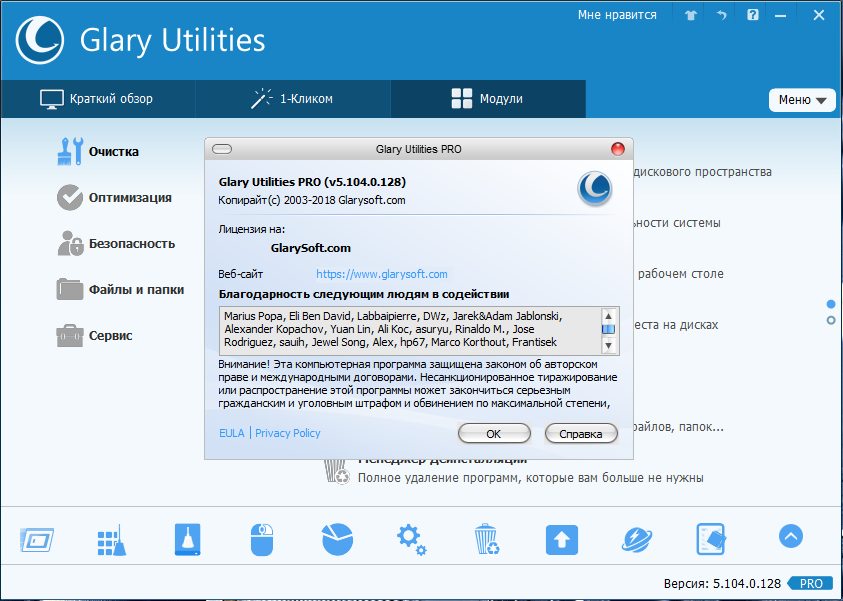
Task: Open the EULA link
Action: point(232,433)
